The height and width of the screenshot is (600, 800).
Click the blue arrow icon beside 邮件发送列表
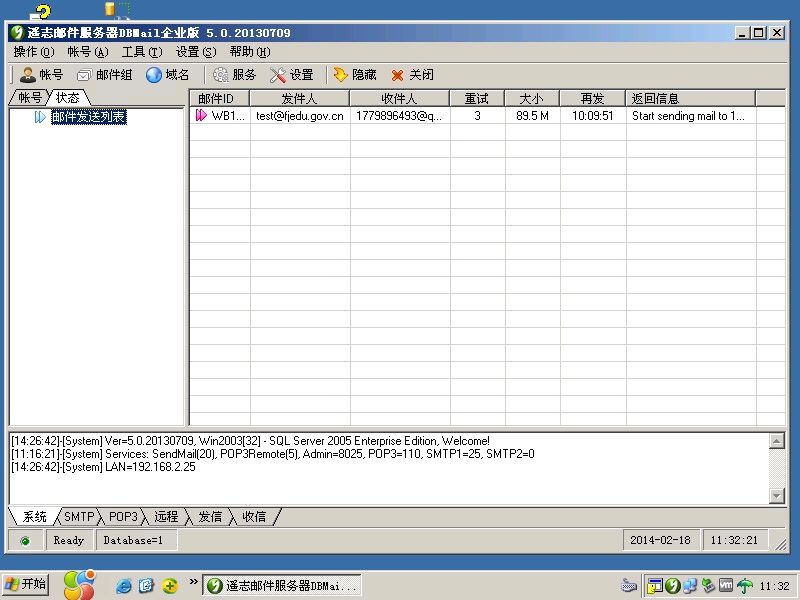(x=40, y=117)
